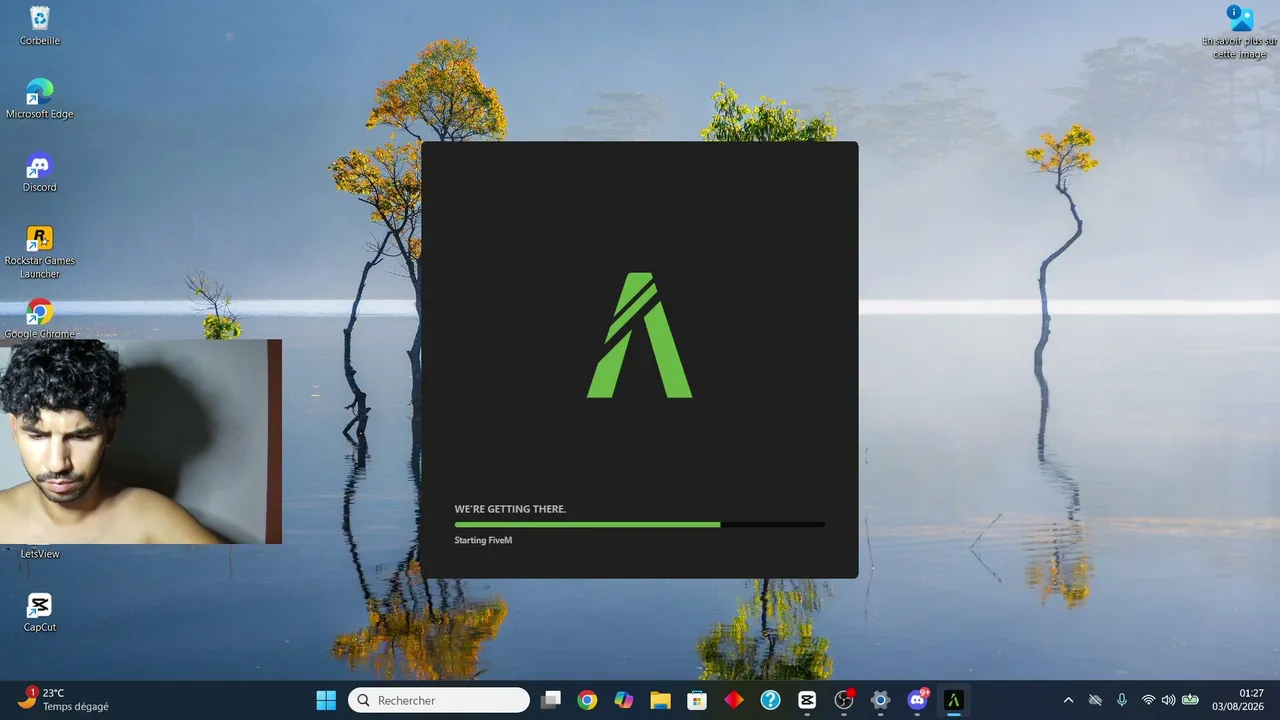The width and height of the screenshot is (1280, 720).
Task: Launch the Microsoft Edge desktop shortcut
Action: pos(40,98)
